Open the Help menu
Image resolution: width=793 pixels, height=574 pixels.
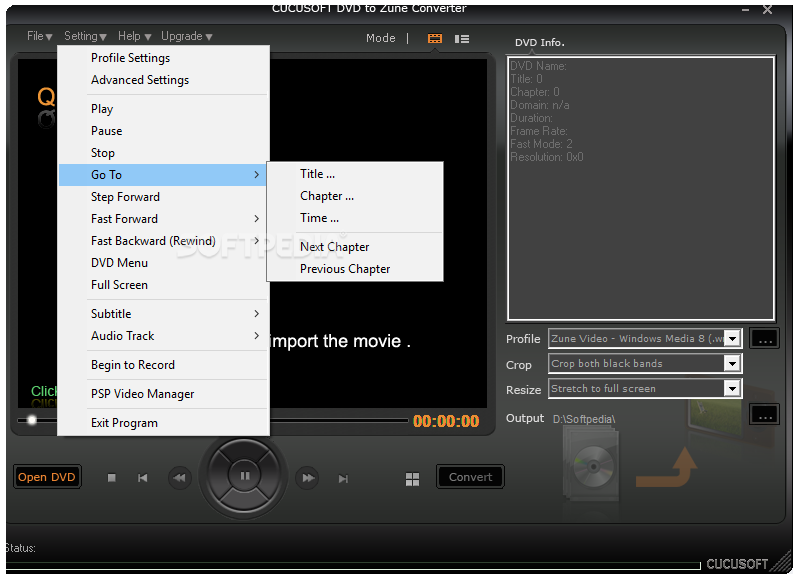(x=134, y=36)
